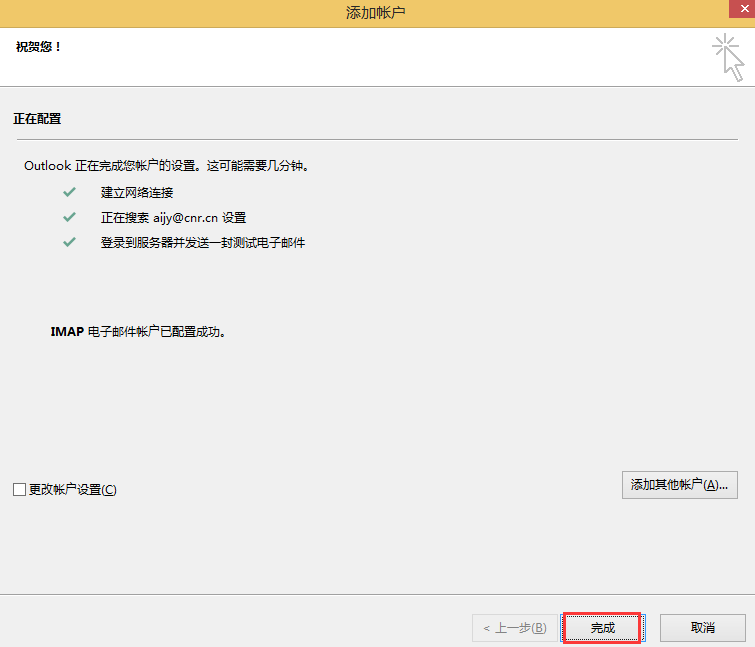
Task: Click the Outlook 正在完成您帐户的设置 line
Action: [167, 166]
